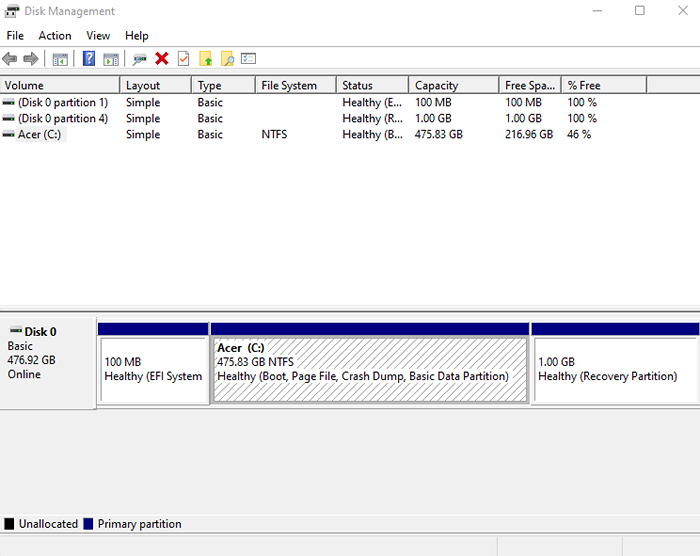Sort by the Layout column header
Image resolution: width=700 pixels, height=556 pixels.
point(155,85)
